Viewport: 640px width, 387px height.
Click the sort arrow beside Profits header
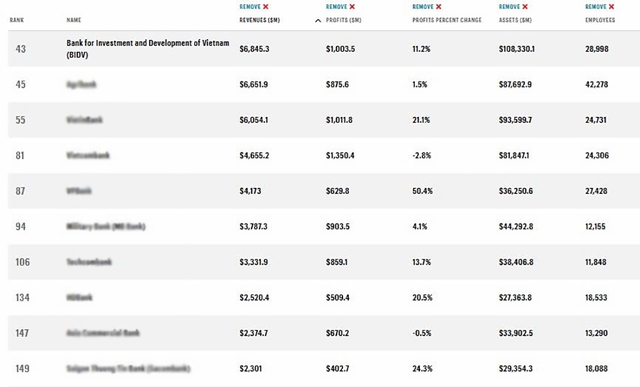tap(318, 20)
